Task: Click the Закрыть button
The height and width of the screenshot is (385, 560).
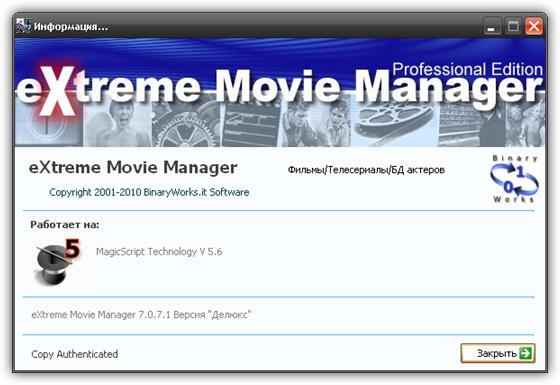Action: click(498, 353)
